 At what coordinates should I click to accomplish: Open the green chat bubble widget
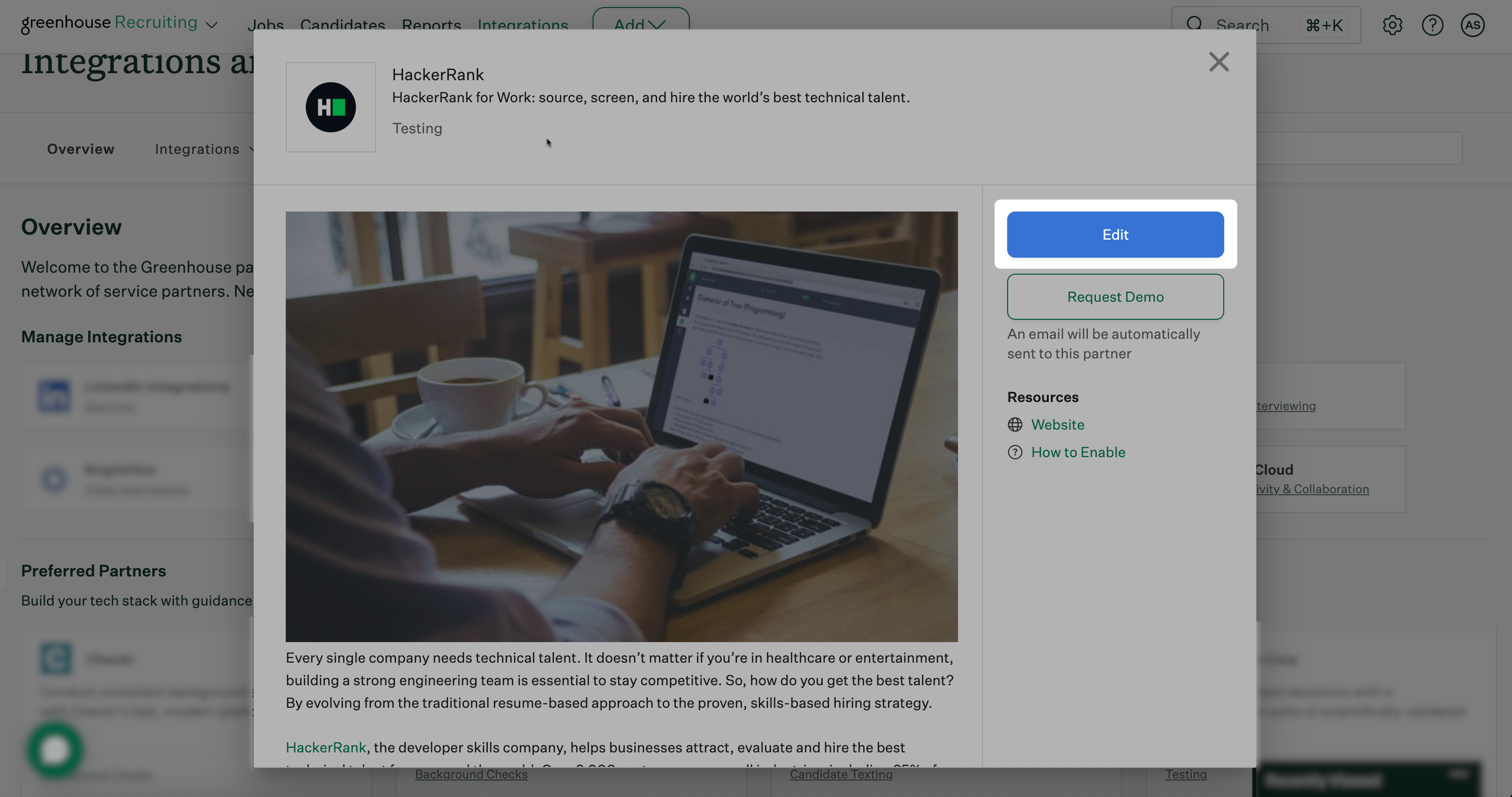coord(55,749)
